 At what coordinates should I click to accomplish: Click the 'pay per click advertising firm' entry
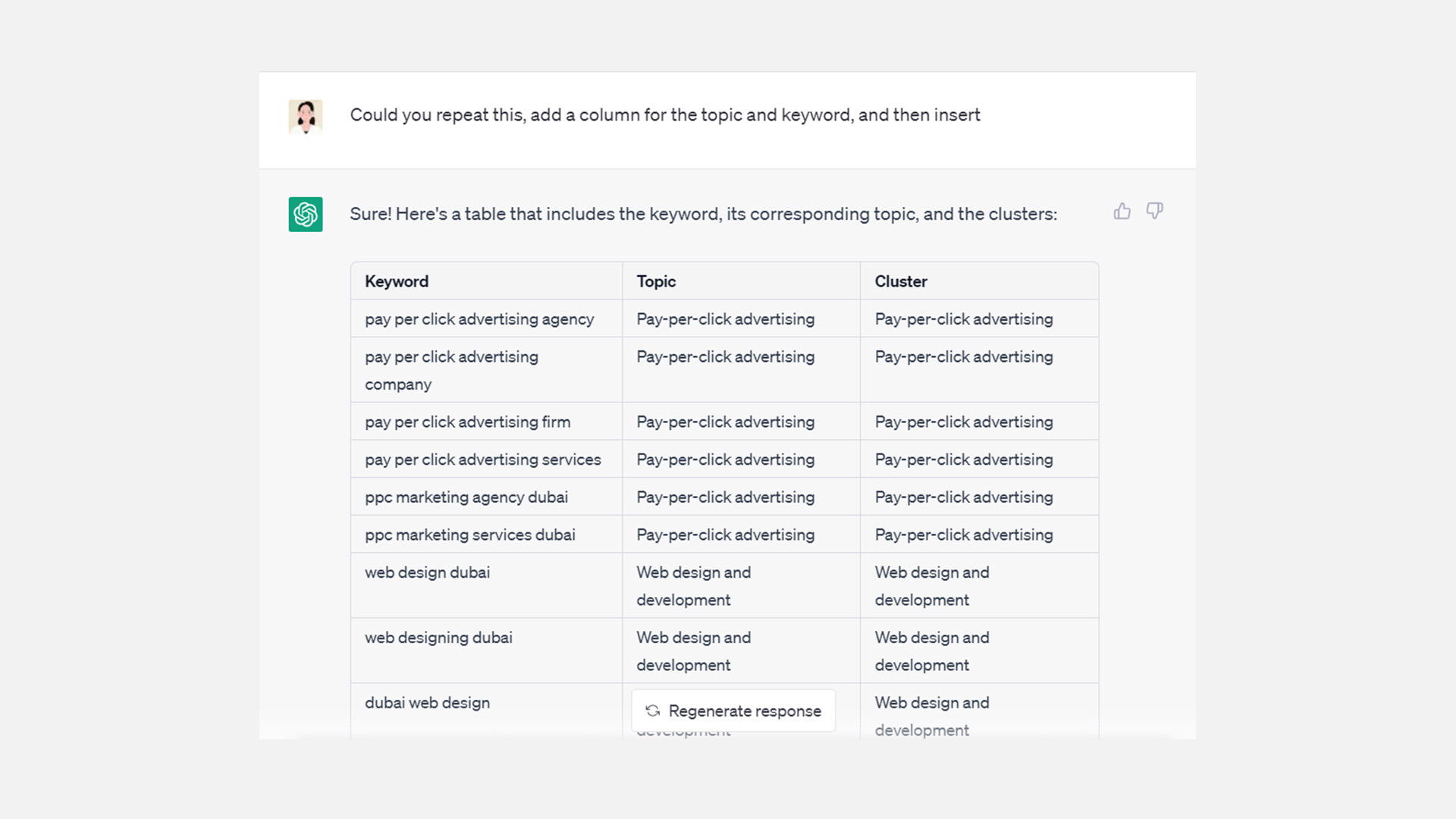[x=467, y=422]
